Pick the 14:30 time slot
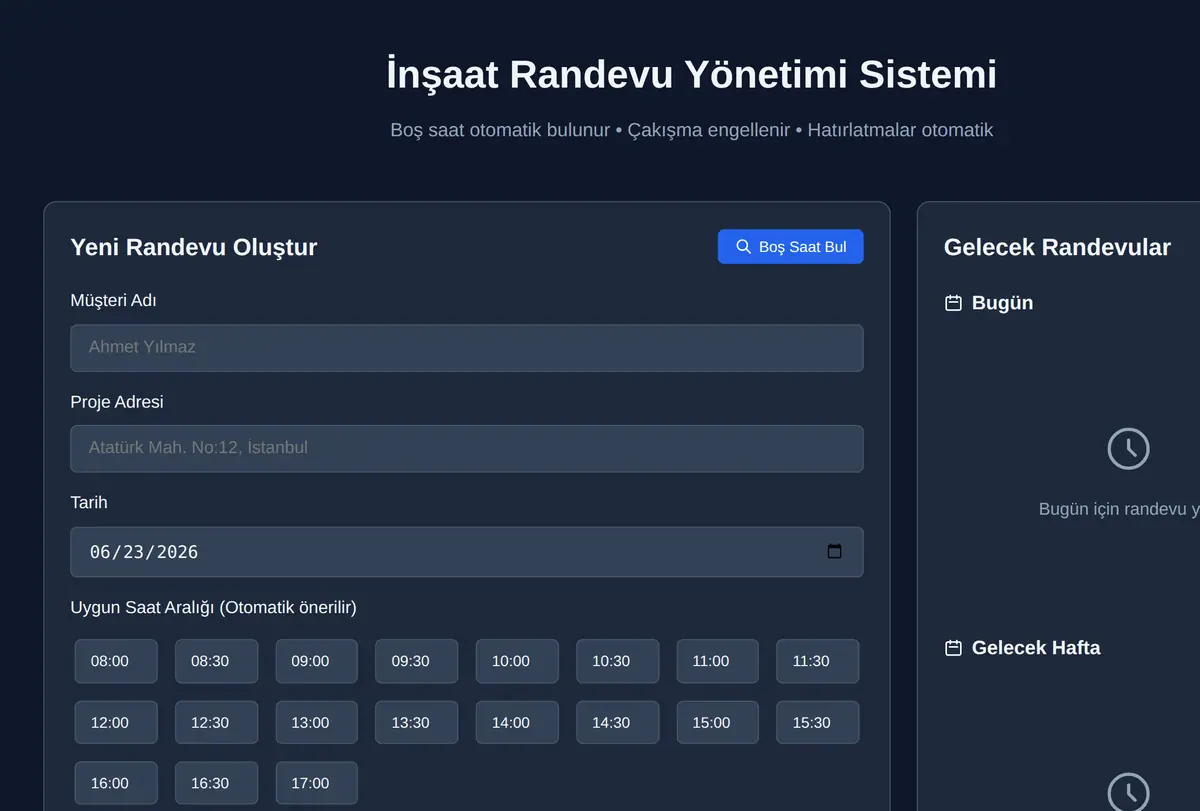Screen dimensions: 1200x811 click(x=617, y=722)
